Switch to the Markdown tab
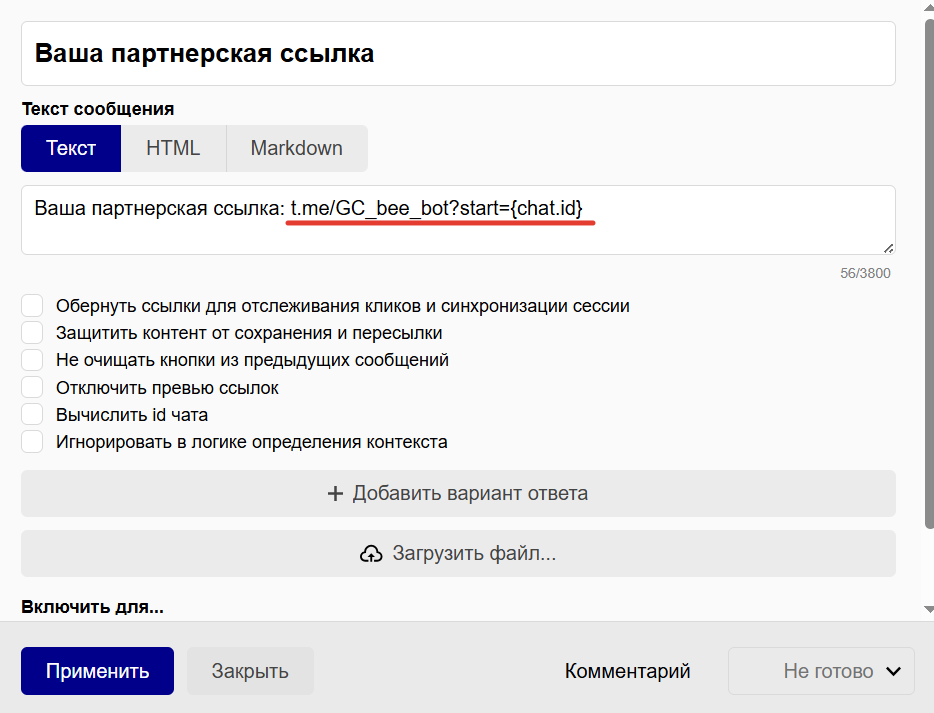The width and height of the screenshot is (934, 713). tap(297, 147)
